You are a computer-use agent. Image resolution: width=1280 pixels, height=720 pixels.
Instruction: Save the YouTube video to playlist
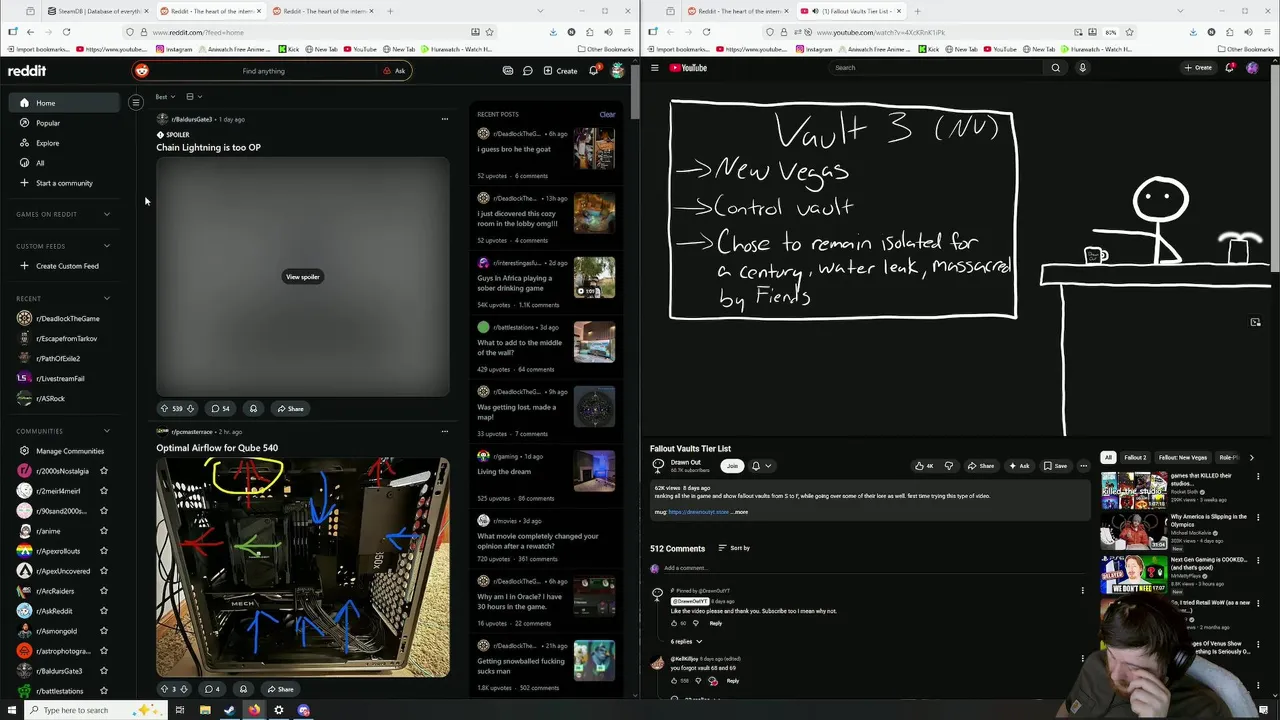coord(1055,466)
